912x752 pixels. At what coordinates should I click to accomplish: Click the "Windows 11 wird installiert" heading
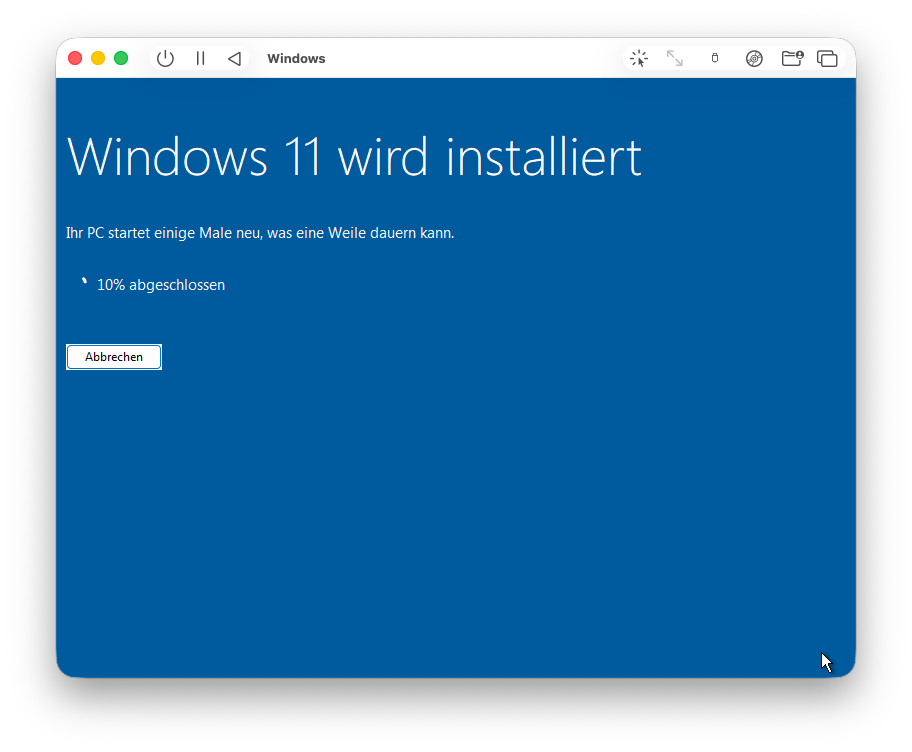point(354,157)
